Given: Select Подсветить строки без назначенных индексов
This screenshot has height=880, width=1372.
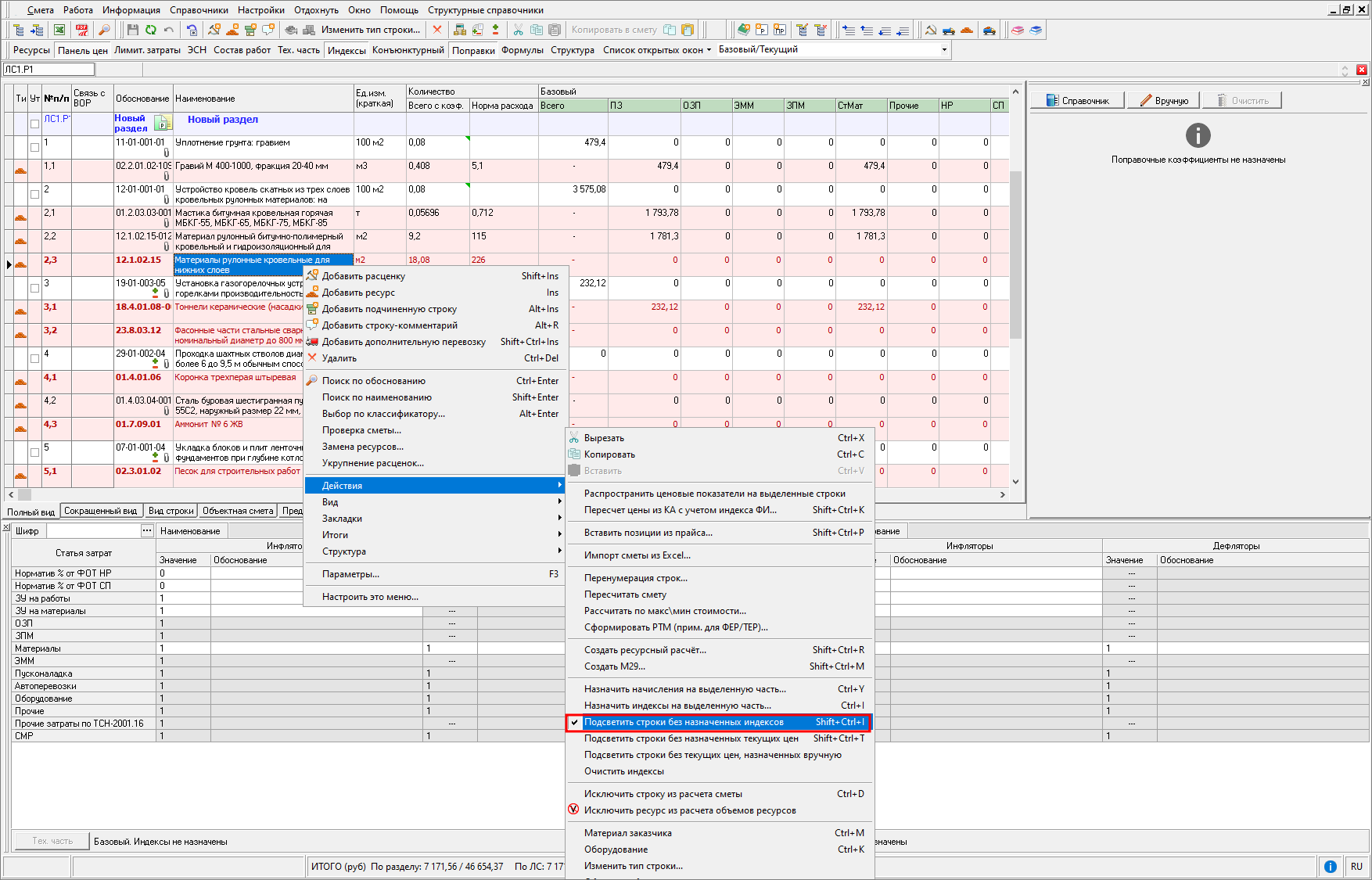Looking at the screenshot, I should coord(719,722).
